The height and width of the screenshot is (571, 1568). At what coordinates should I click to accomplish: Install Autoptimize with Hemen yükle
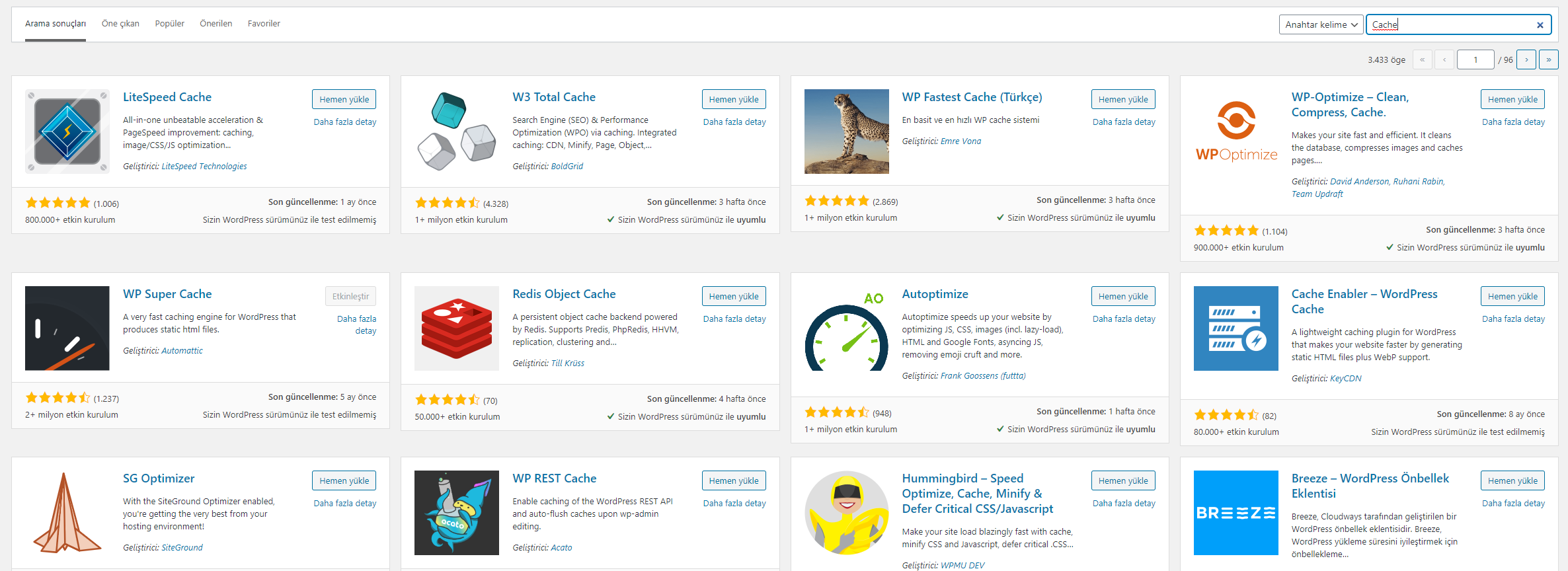(x=1124, y=296)
